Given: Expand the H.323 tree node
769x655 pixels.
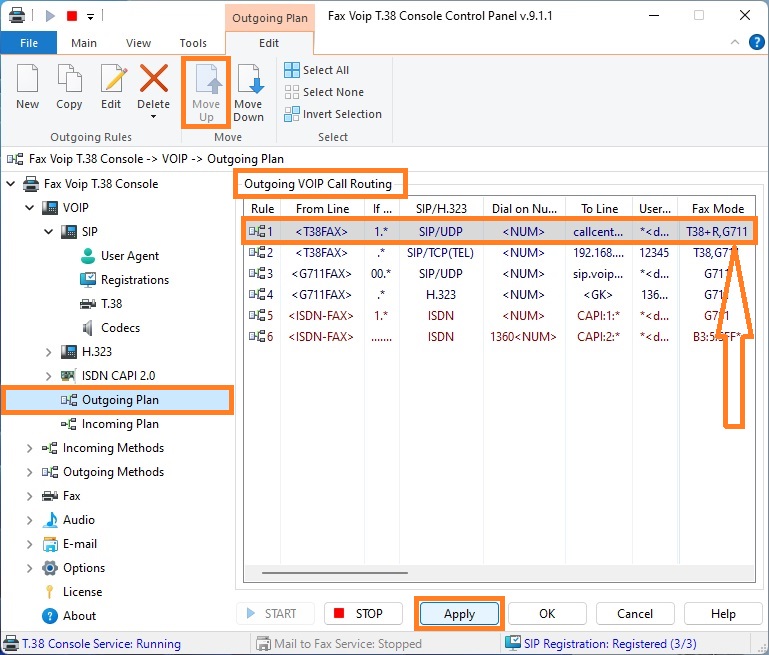Looking at the screenshot, I should click(49, 352).
